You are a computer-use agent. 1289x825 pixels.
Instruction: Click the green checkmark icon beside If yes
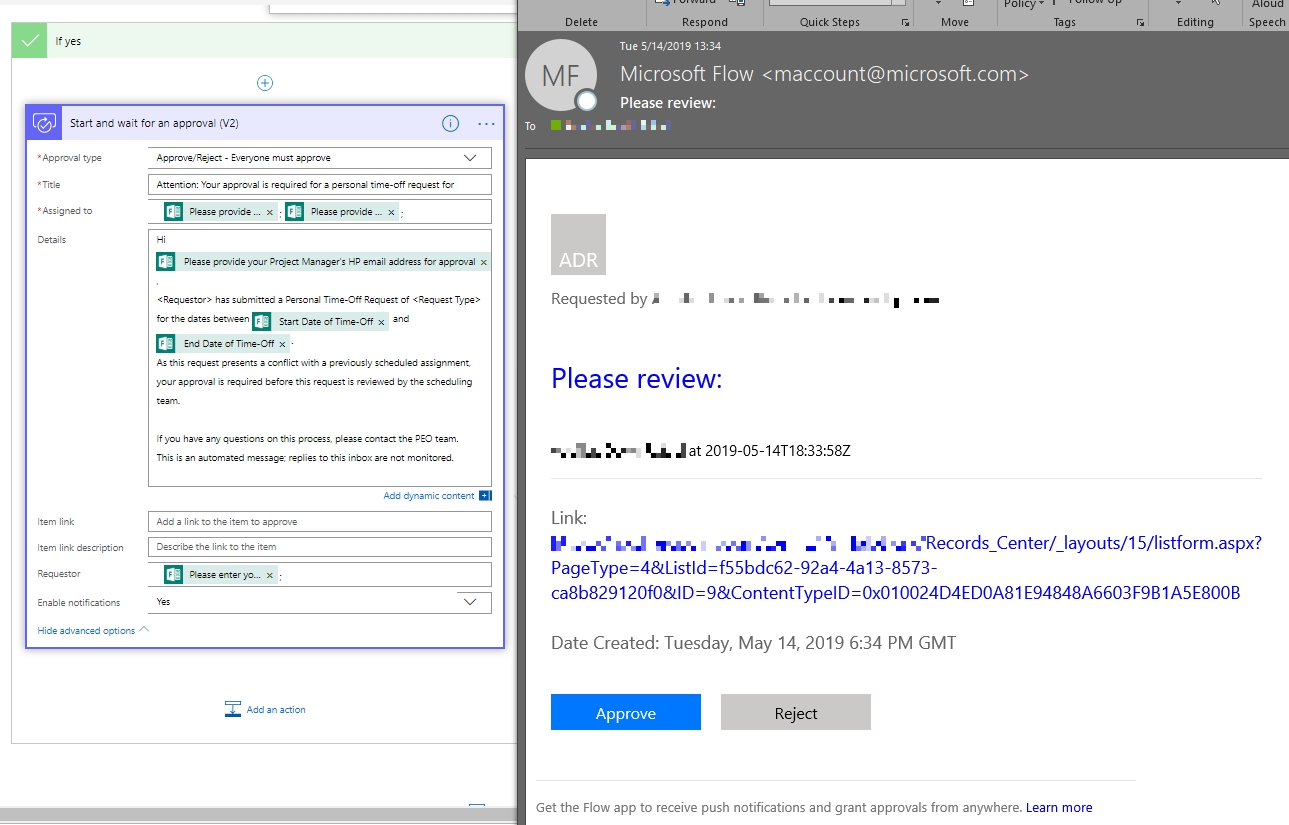click(x=29, y=41)
